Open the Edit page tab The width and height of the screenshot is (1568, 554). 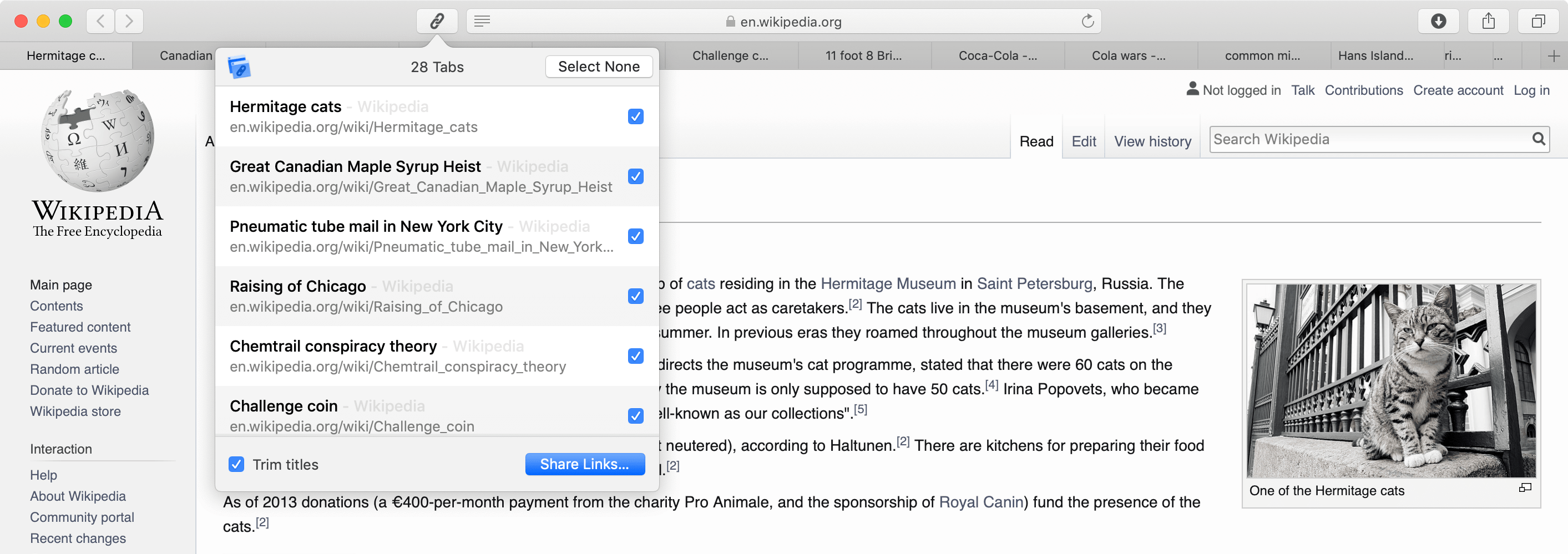[x=1084, y=142]
